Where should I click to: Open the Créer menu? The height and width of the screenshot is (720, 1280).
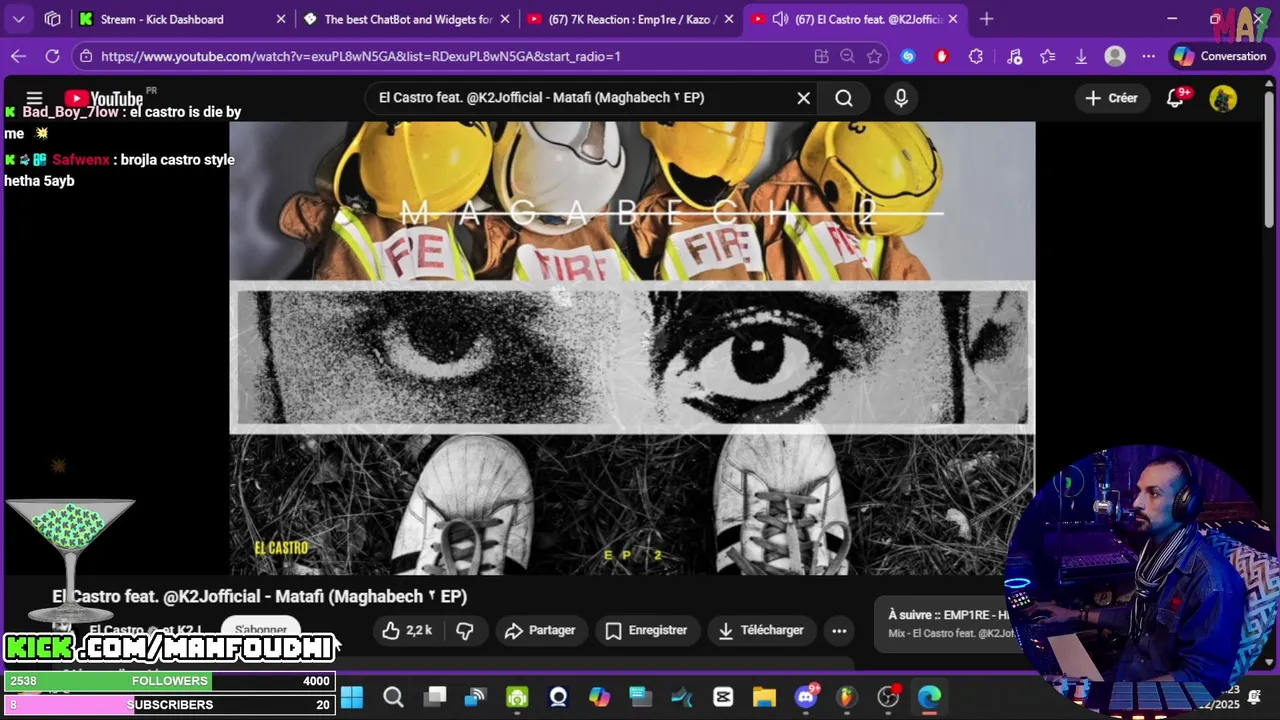click(1111, 98)
